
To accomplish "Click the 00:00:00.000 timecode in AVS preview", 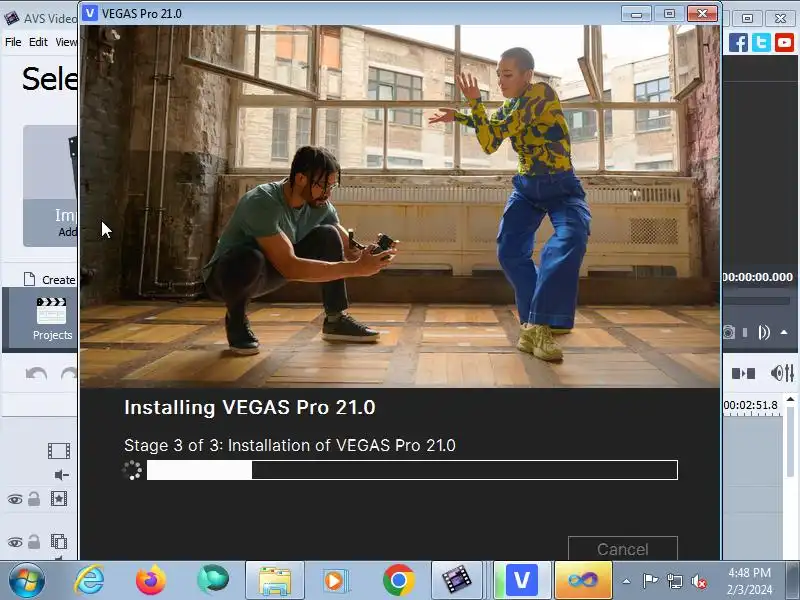I will tap(758, 277).
